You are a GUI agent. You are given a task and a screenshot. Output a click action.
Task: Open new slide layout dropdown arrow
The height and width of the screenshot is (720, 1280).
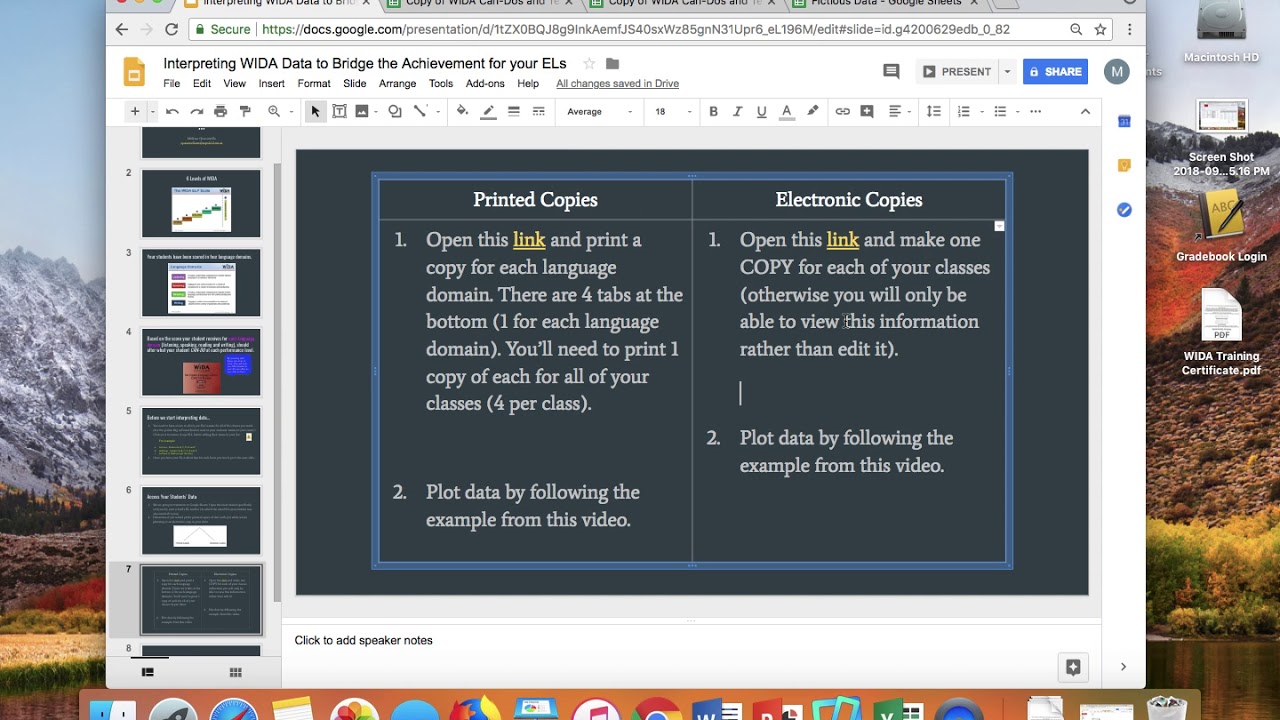click(152, 111)
